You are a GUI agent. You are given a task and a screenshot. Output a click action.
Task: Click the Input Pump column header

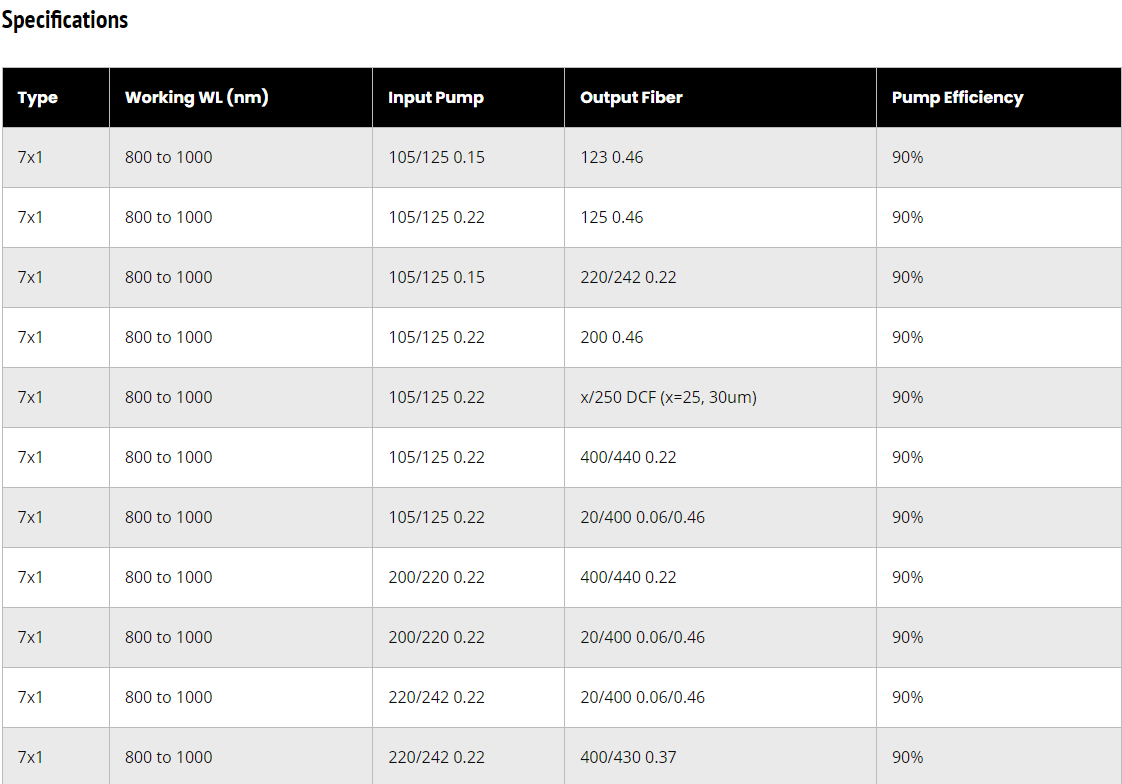[x=435, y=98]
